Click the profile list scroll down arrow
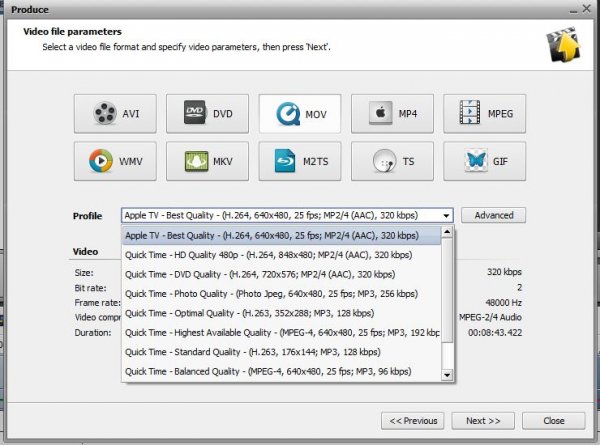Screen dimensions: 600x445 (x=447, y=375)
